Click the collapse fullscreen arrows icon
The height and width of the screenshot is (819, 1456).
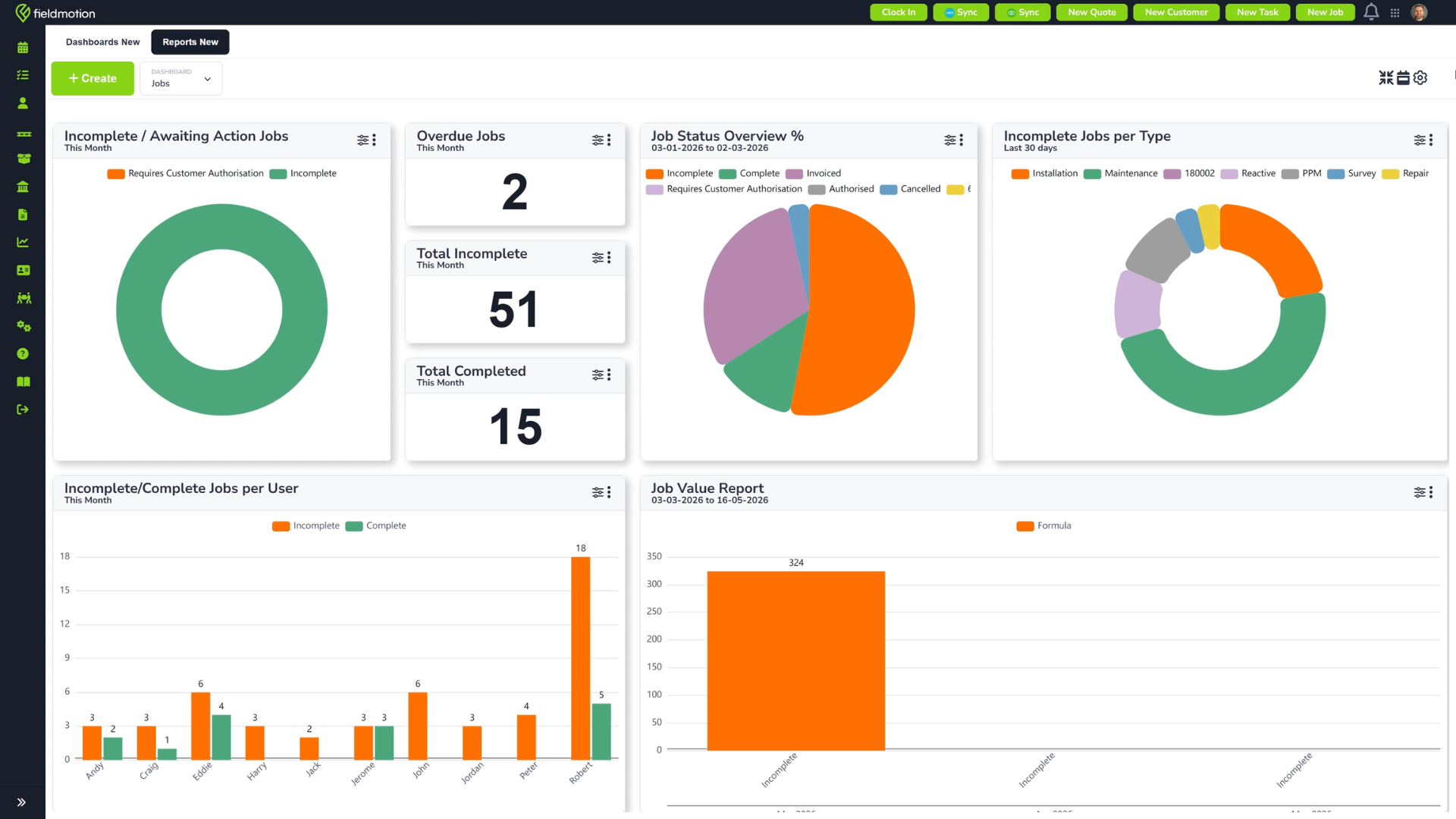(1386, 78)
